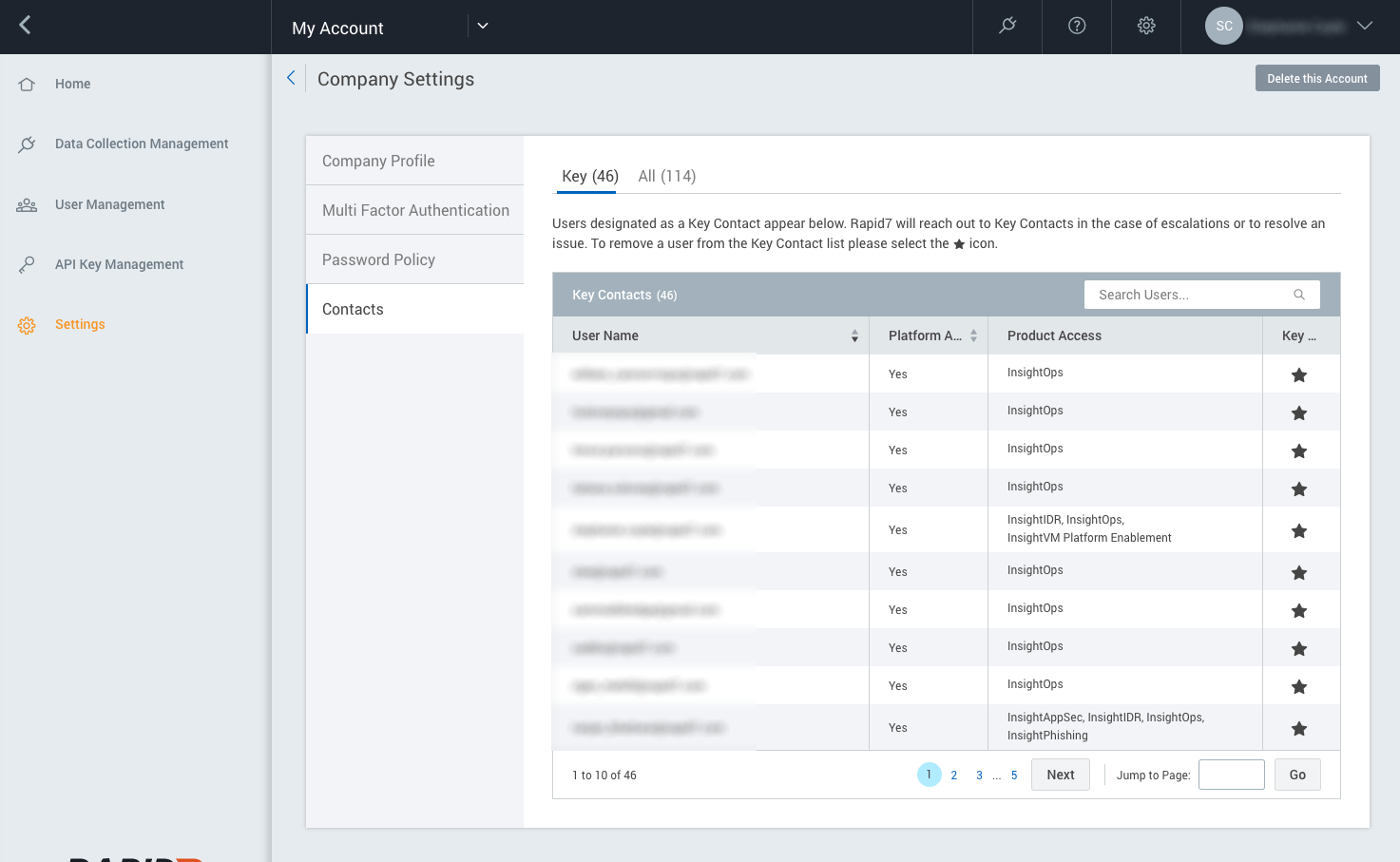Open Data Collection Management in sidebar
1400x862 pixels.
[x=142, y=144]
